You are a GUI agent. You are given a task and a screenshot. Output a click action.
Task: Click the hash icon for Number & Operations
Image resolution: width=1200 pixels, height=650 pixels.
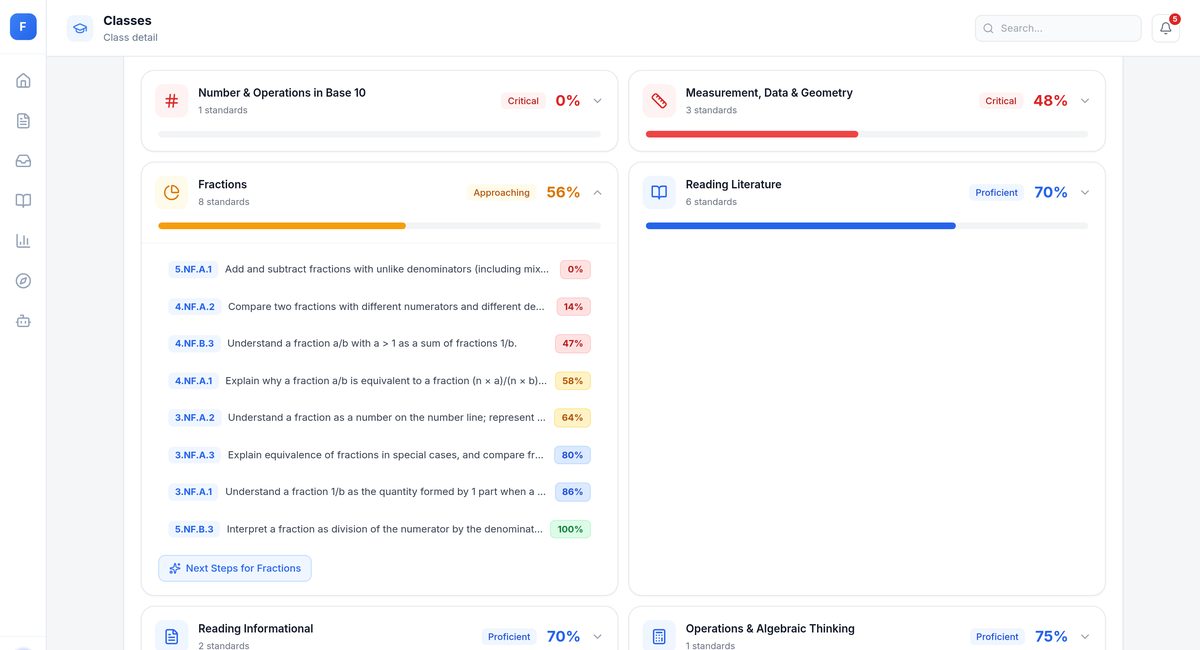pos(172,101)
